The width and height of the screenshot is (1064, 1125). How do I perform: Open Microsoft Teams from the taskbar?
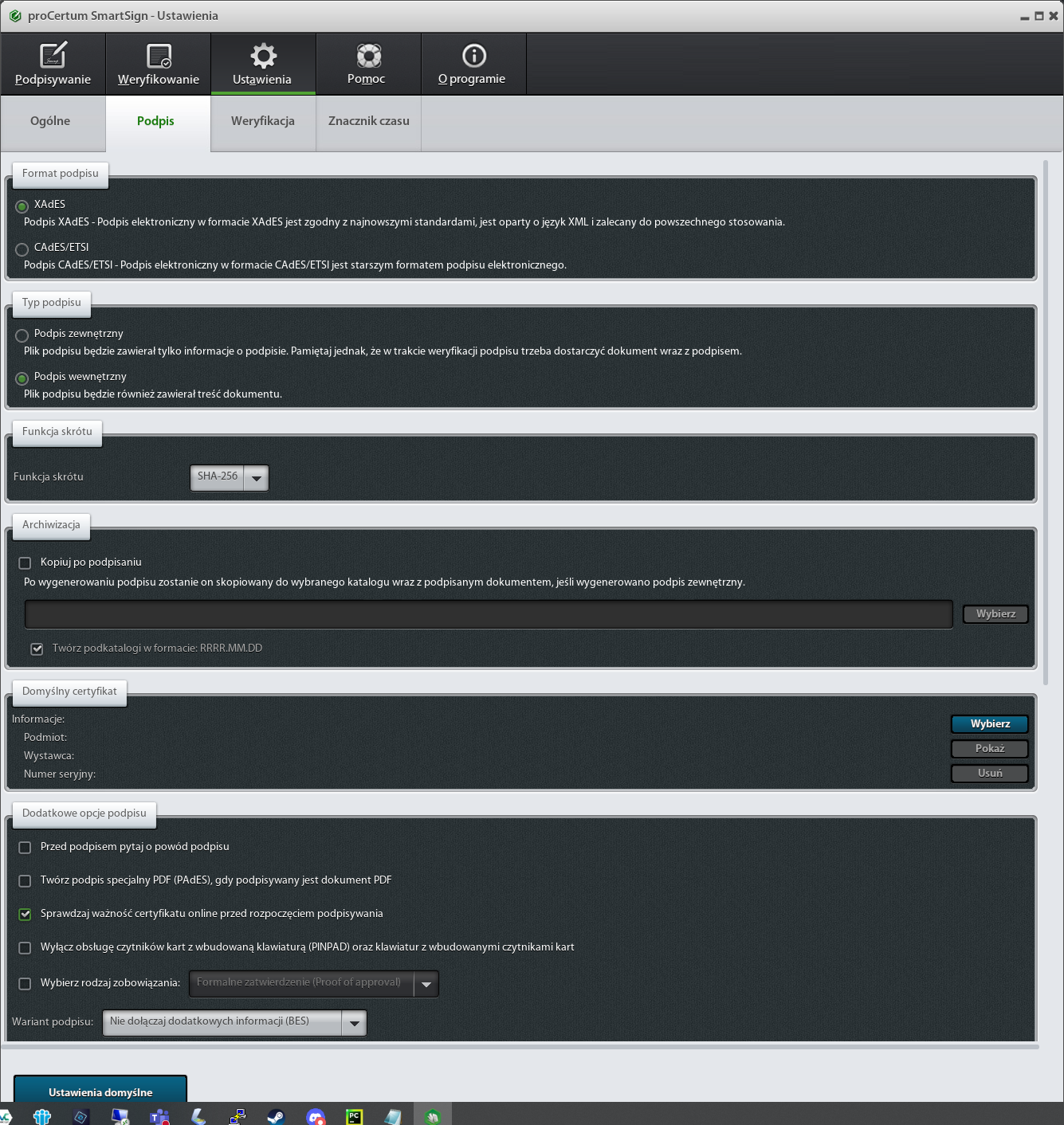(159, 1117)
